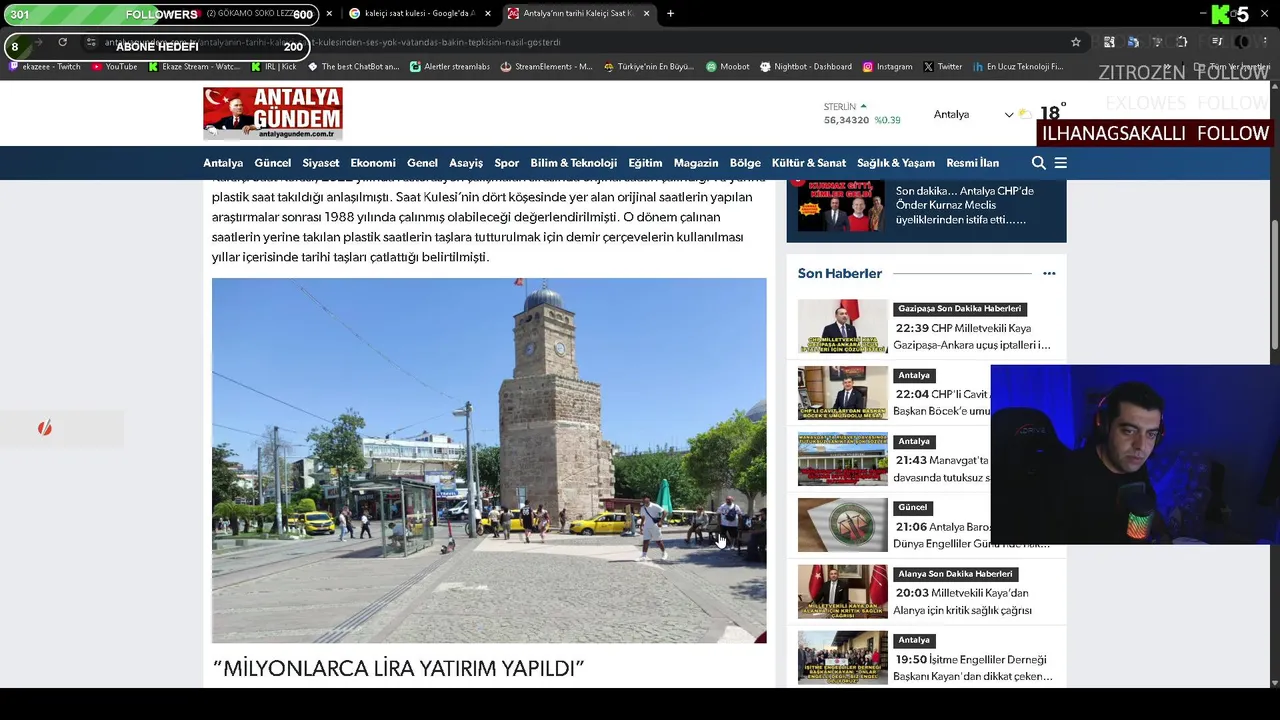
Task: Open the 22:39 CHP Milletvekili Kaya news
Action: (x=973, y=336)
